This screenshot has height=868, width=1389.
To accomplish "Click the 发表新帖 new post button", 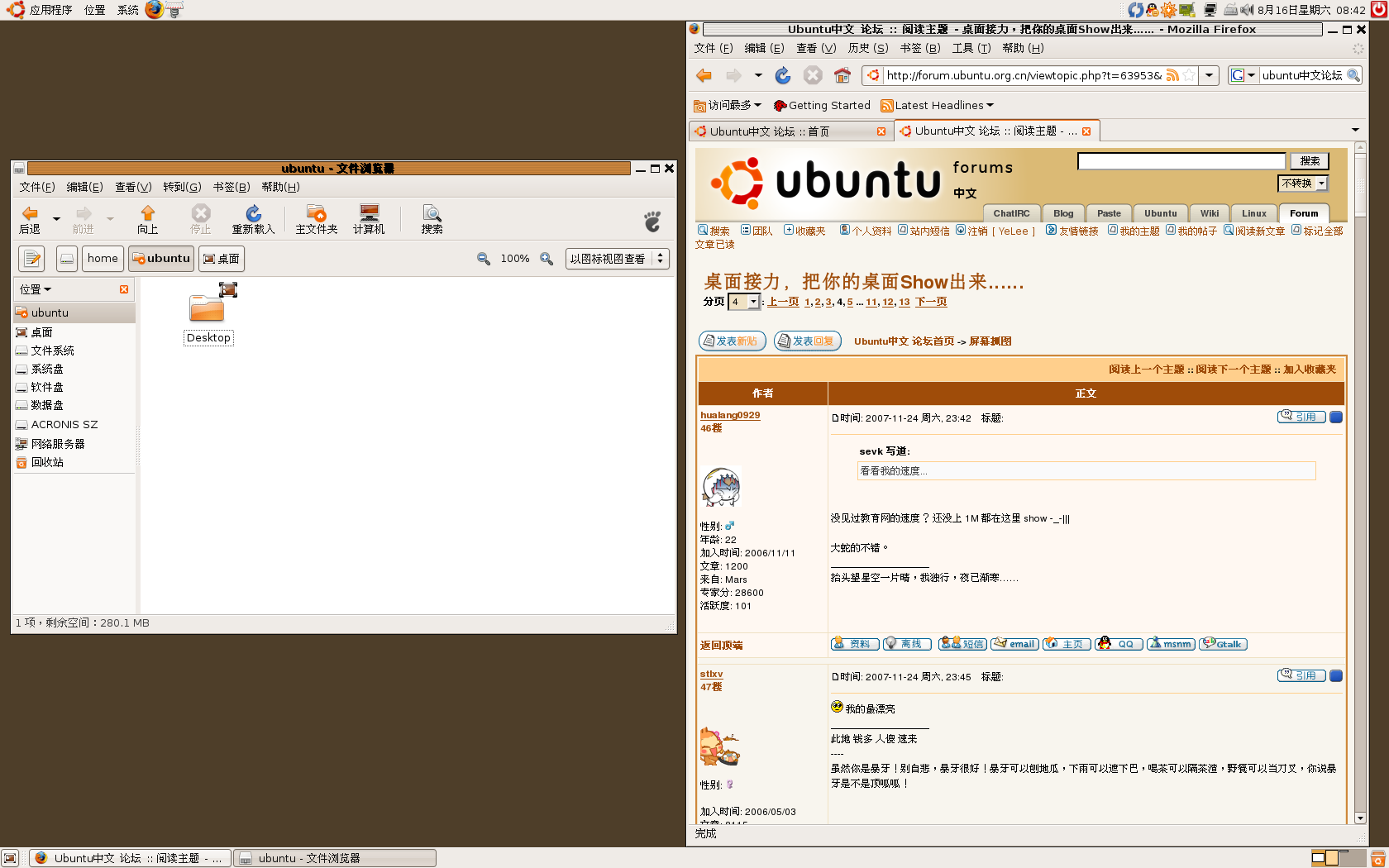I will [x=733, y=341].
